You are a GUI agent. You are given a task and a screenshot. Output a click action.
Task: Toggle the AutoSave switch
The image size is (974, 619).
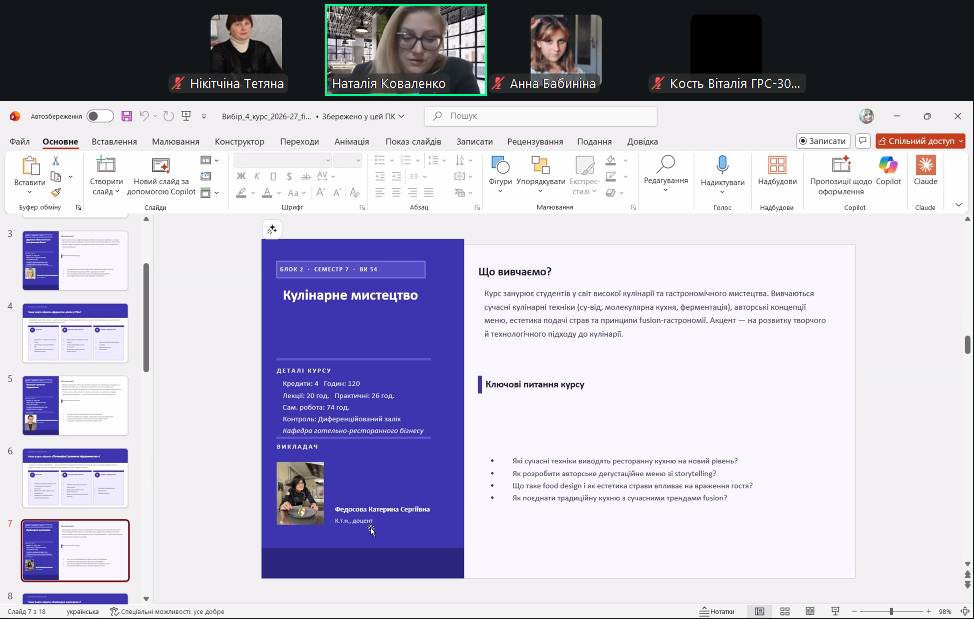100,116
